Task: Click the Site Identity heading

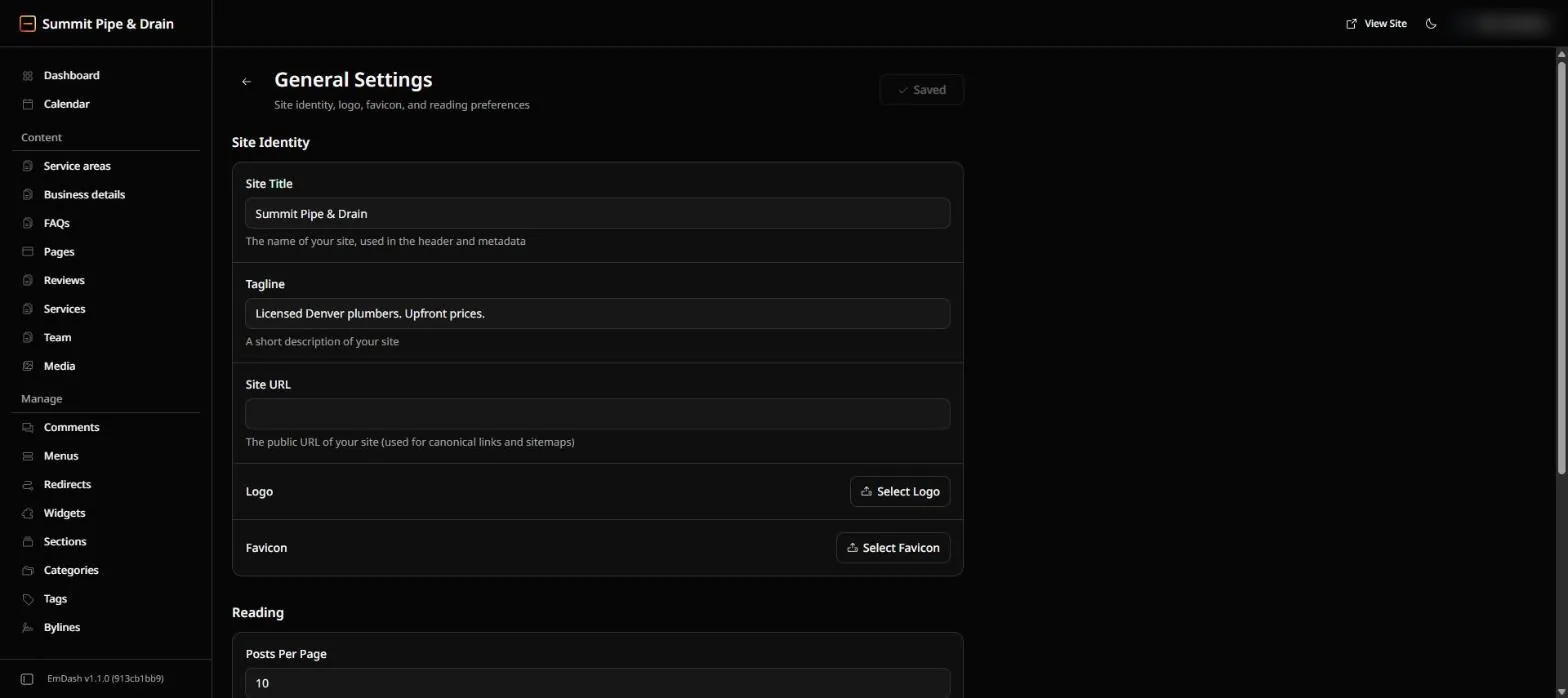Action: (x=271, y=143)
